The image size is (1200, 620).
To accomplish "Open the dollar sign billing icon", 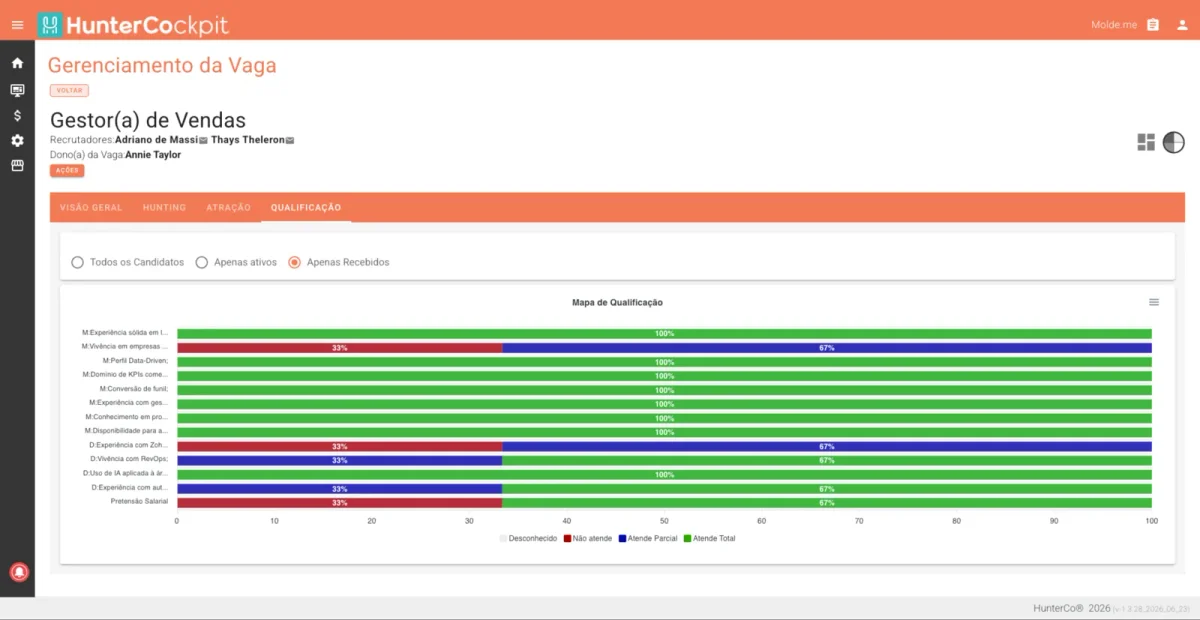I will pyautogui.click(x=17, y=115).
